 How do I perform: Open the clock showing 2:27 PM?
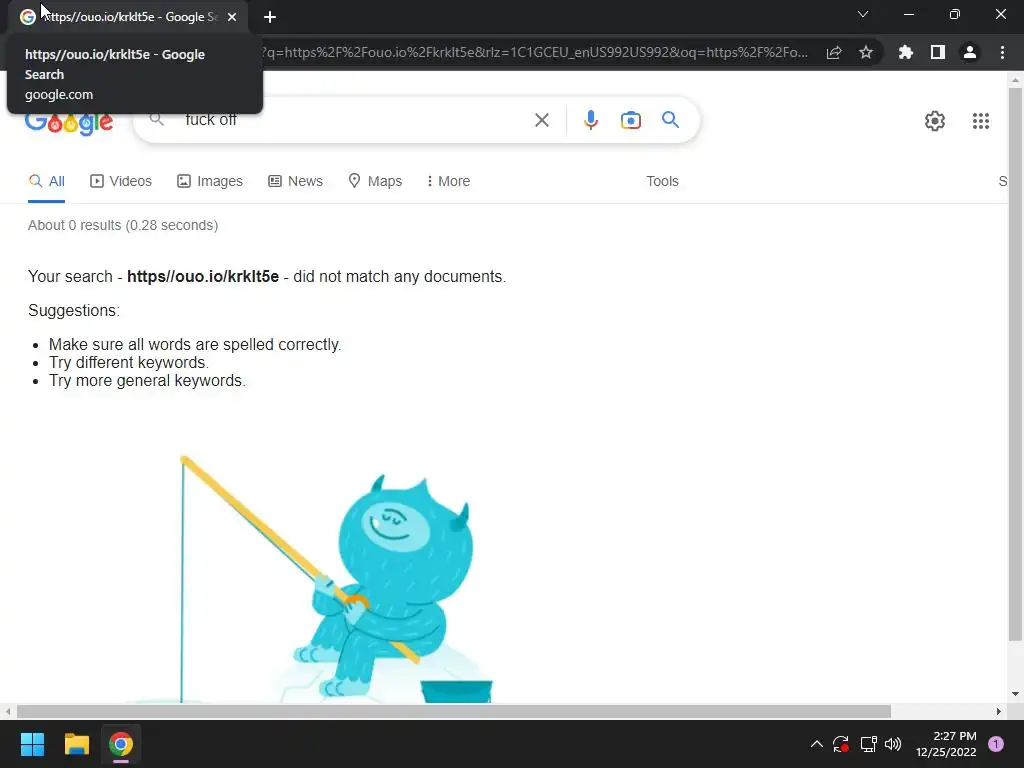coord(946,744)
